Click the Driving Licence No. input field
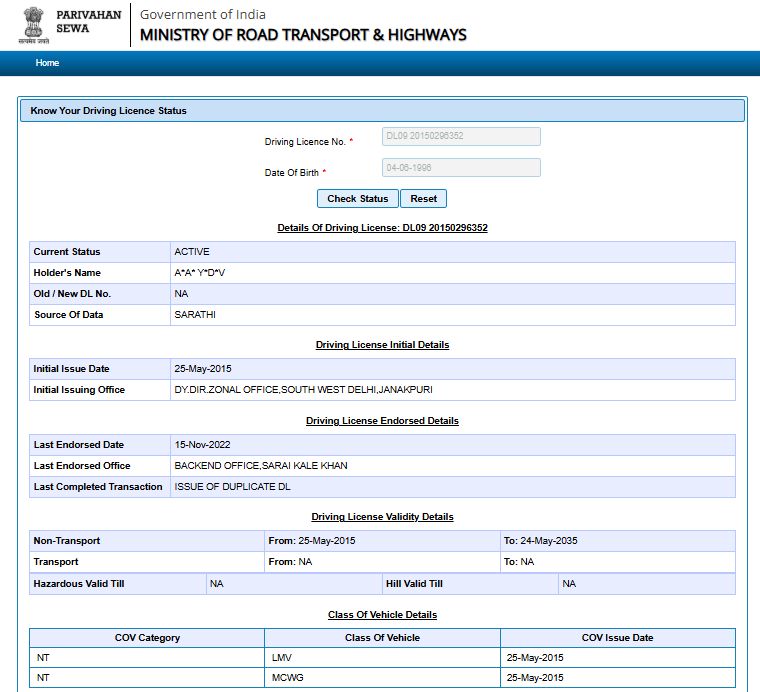 461,136
